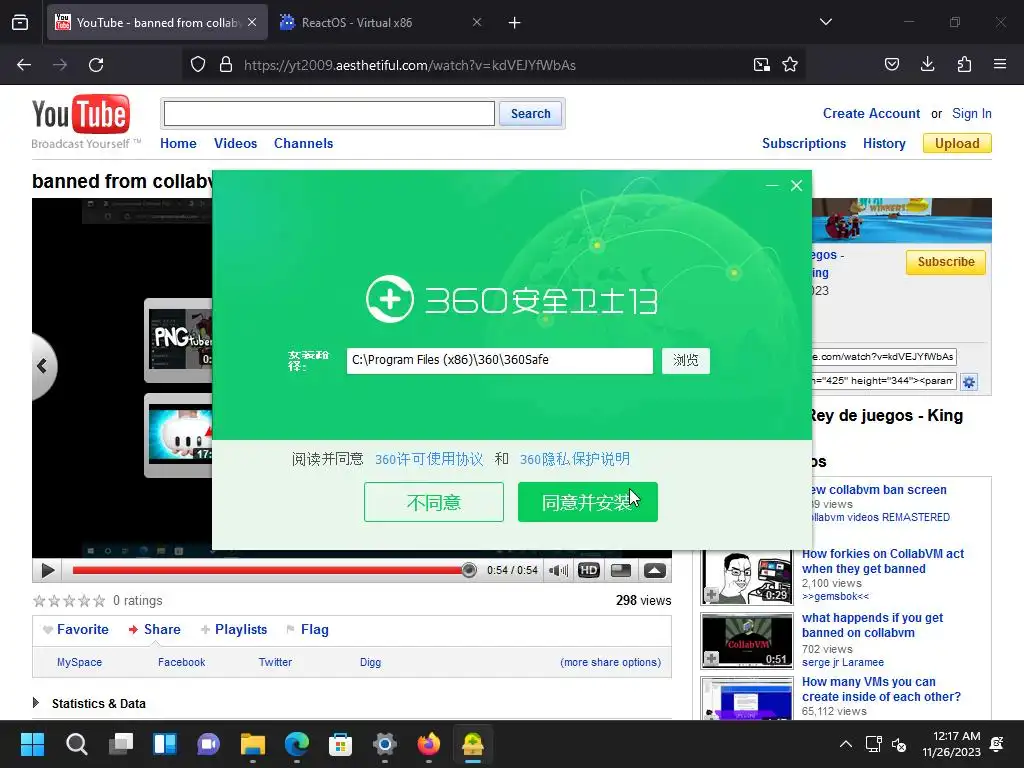1024x768 pixels.
Task: Open How forkies on CollabVM act thumbnail
Action: pos(747,577)
